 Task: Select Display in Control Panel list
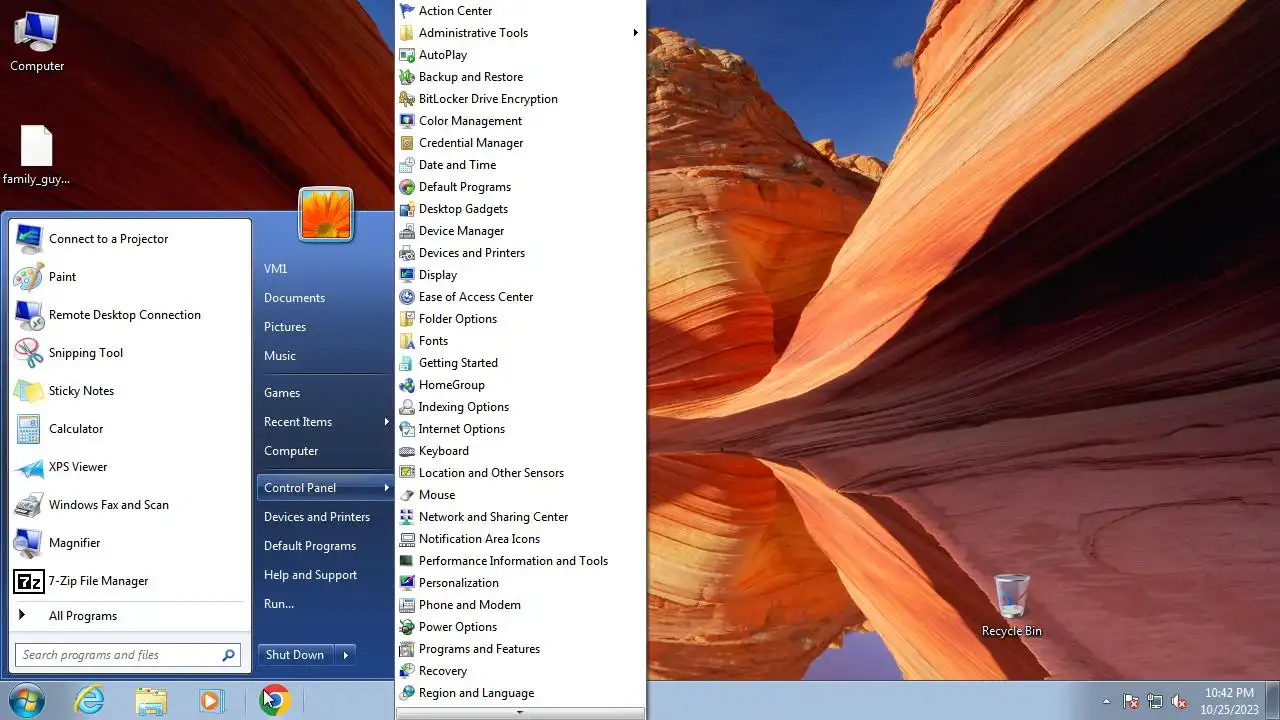coord(520,275)
